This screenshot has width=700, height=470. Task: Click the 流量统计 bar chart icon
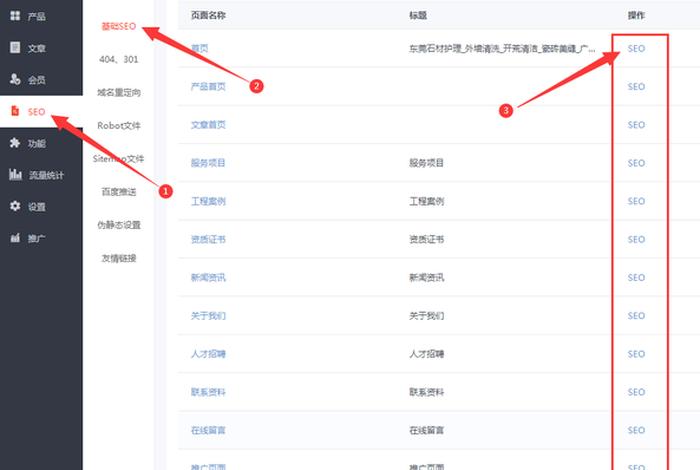coord(15,175)
